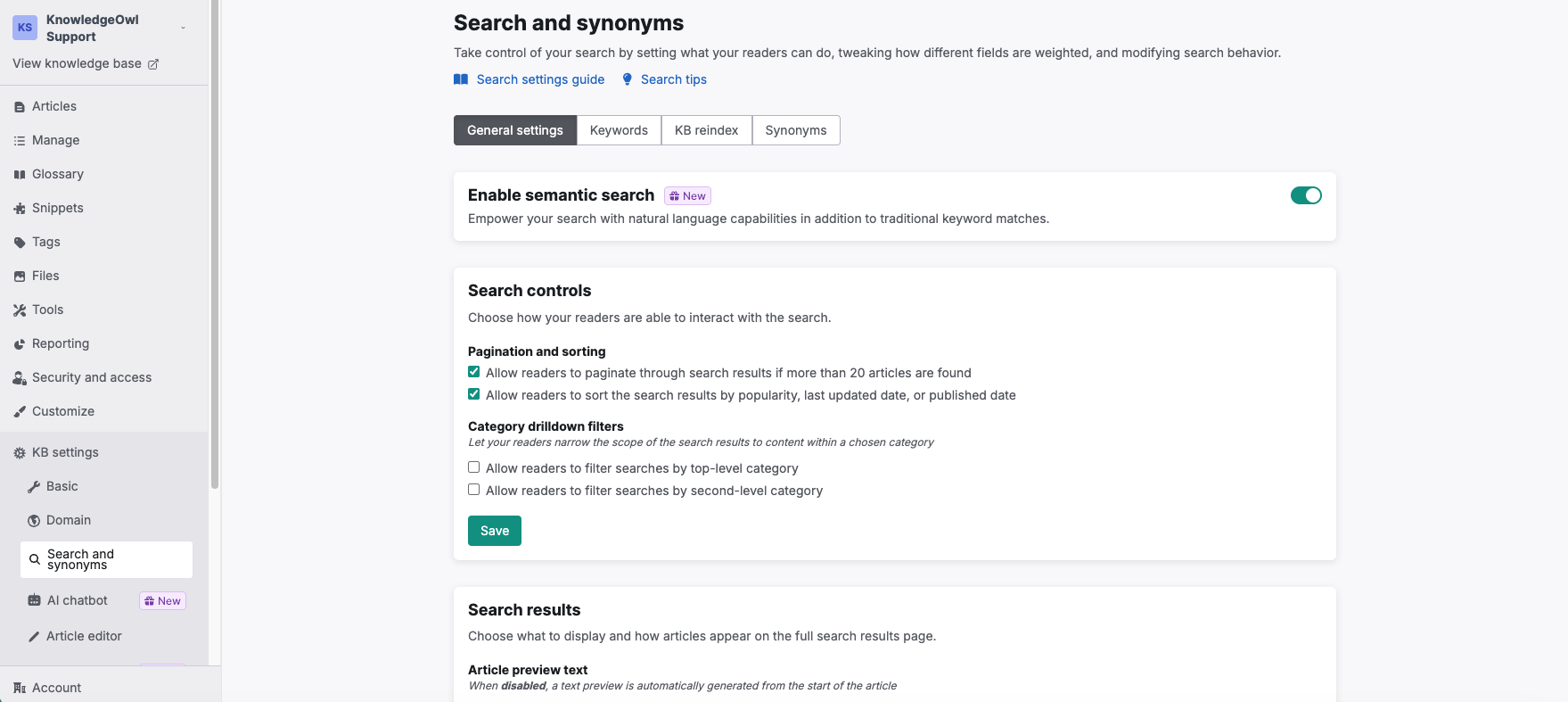This screenshot has height=702, width=1568.
Task: Go to AI chatbot settings
Action: tap(78, 600)
